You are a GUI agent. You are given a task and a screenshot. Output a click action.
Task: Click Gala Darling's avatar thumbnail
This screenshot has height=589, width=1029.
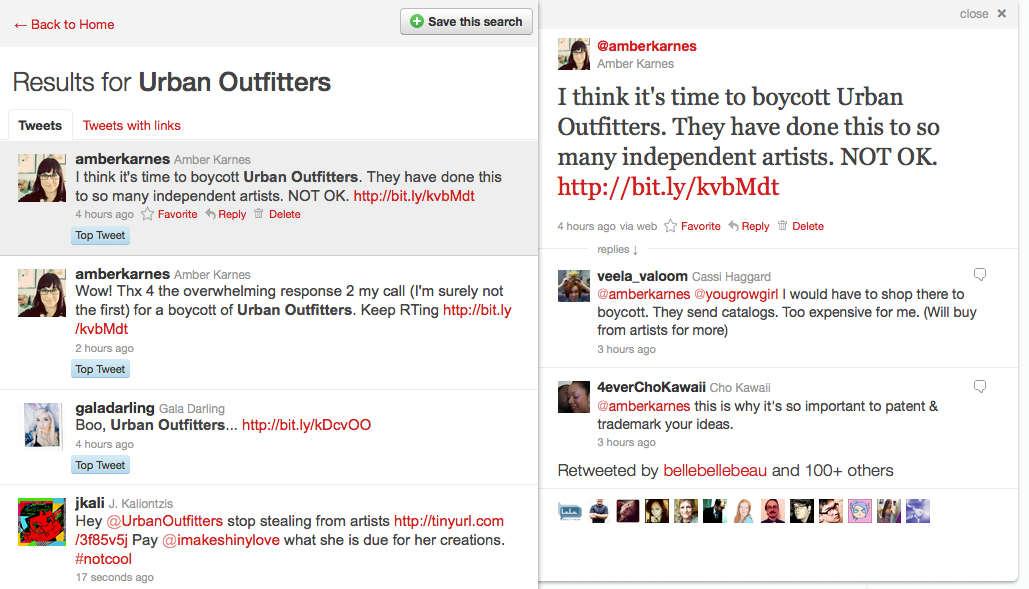click(43, 425)
